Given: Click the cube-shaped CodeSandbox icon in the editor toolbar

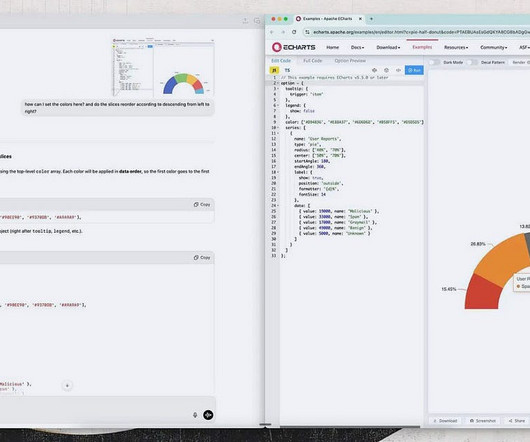Looking at the screenshot, I should pos(386,70).
